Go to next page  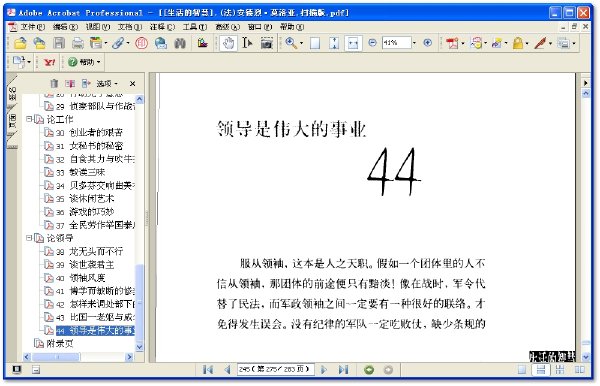point(324,370)
